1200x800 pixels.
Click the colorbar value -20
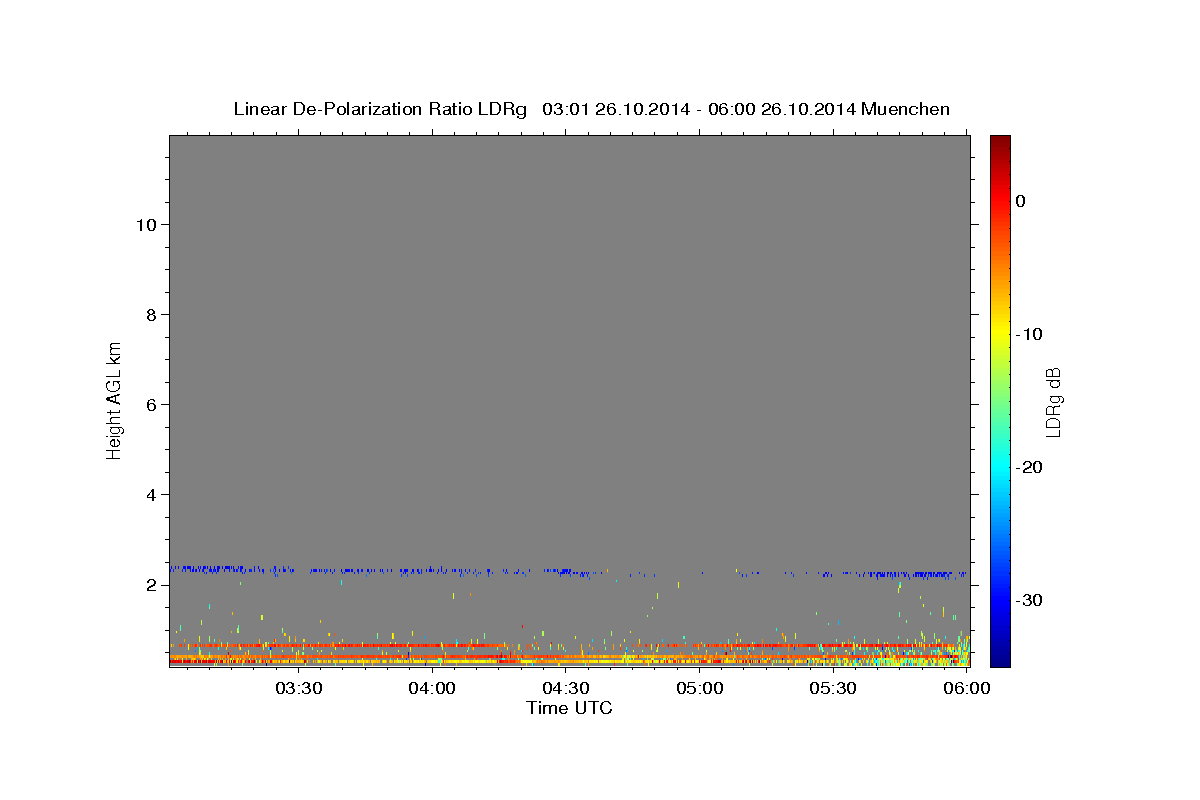coord(1030,467)
